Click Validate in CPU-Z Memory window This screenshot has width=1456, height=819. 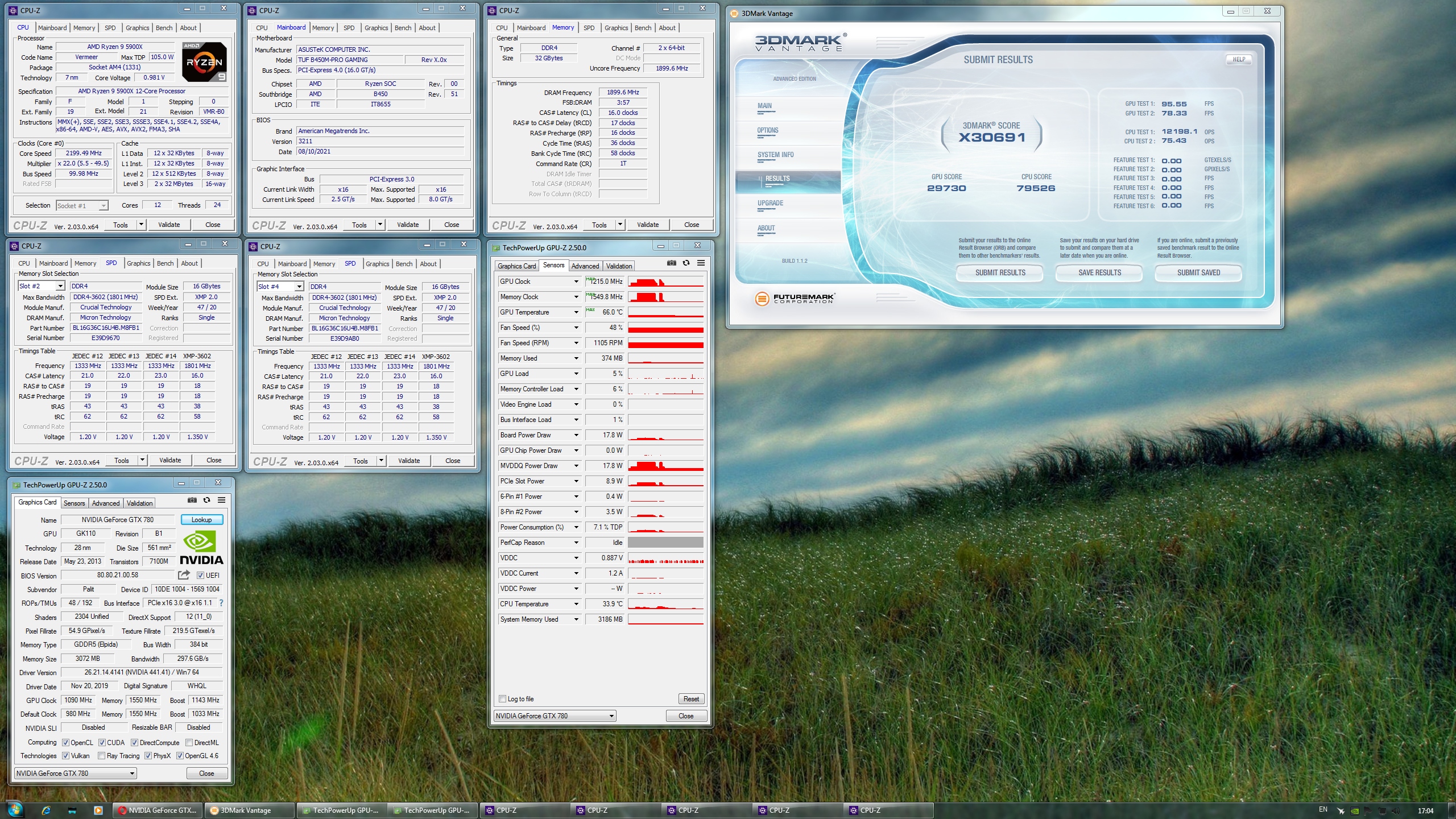[x=648, y=225]
